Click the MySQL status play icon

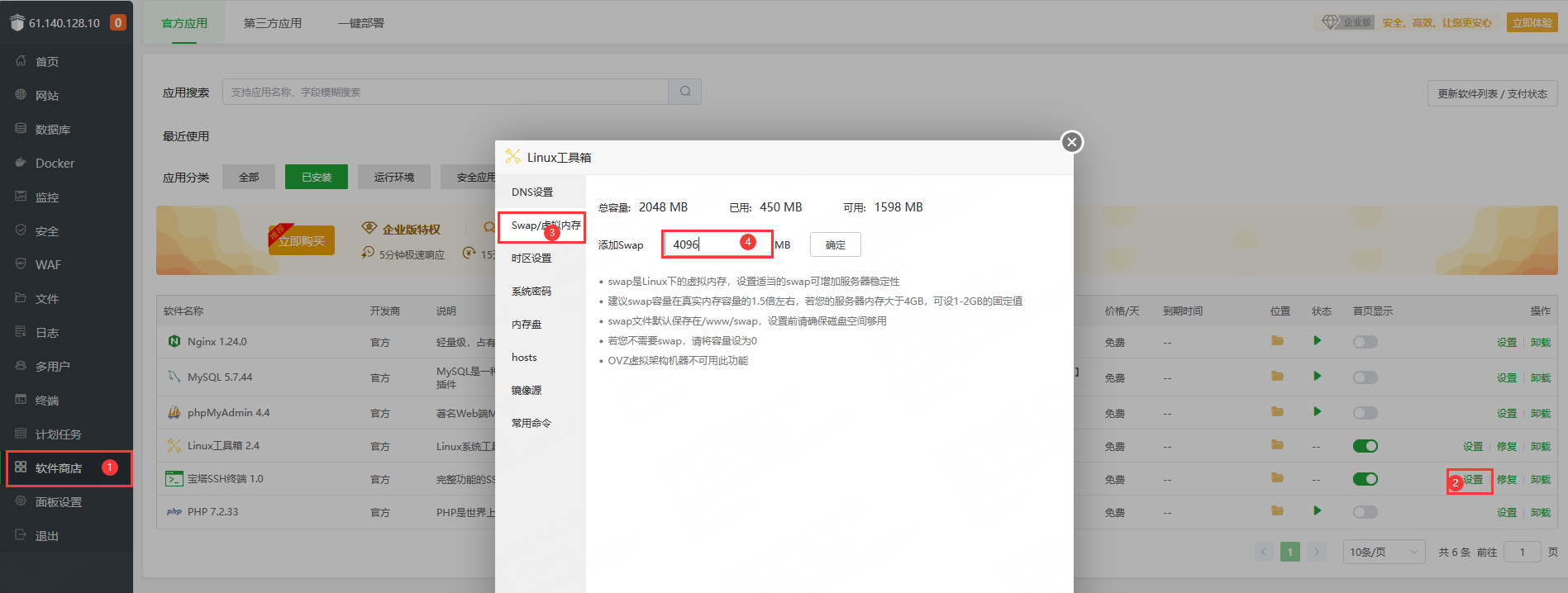pos(1317,377)
